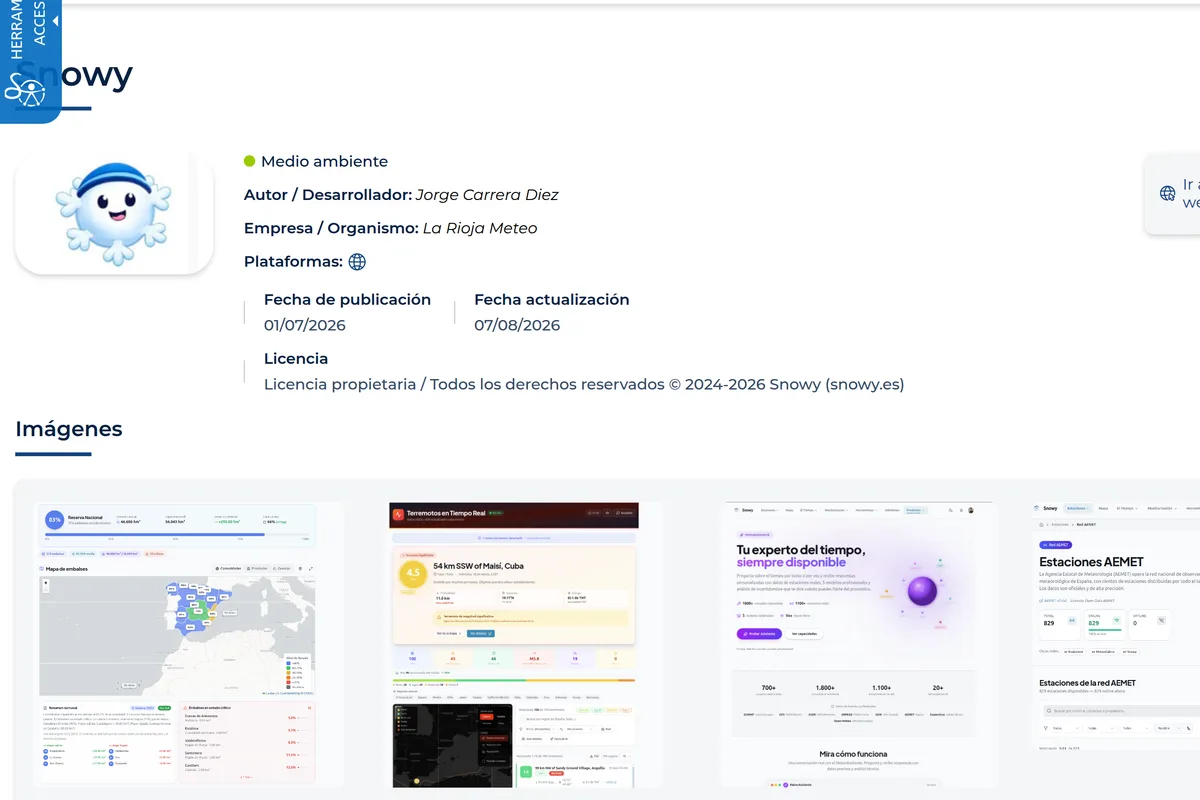Screen dimensions: 1200x800
Task: Click the Snowy page title
Action: [75, 75]
